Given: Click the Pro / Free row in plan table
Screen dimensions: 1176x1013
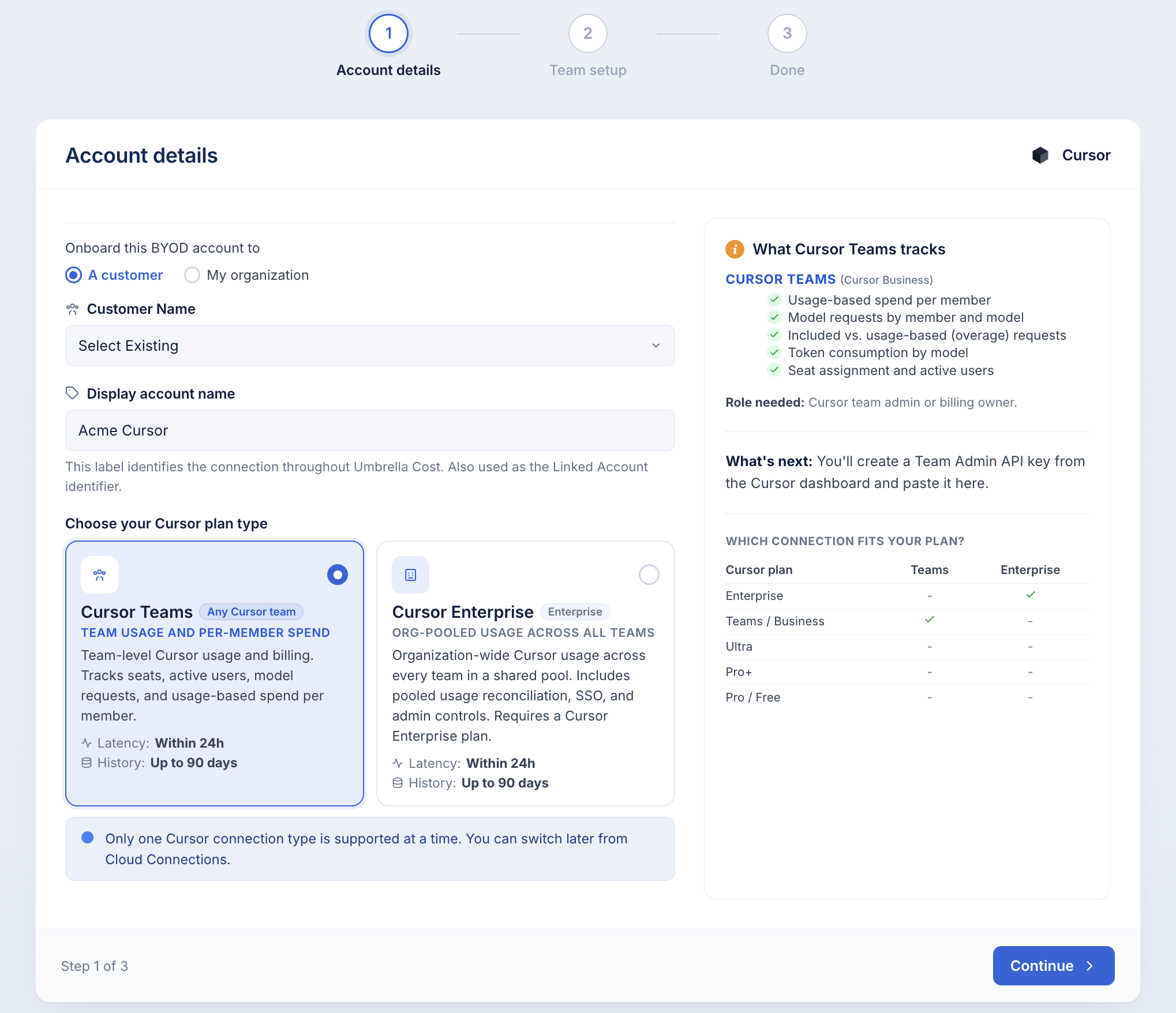Looking at the screenshot, I should [907, 697].
